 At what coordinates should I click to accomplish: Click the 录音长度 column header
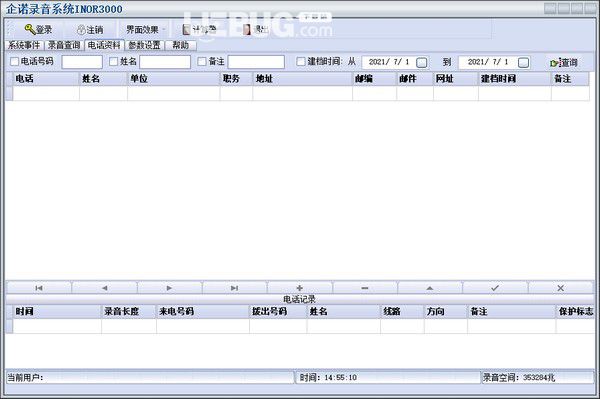click(129, 312)
